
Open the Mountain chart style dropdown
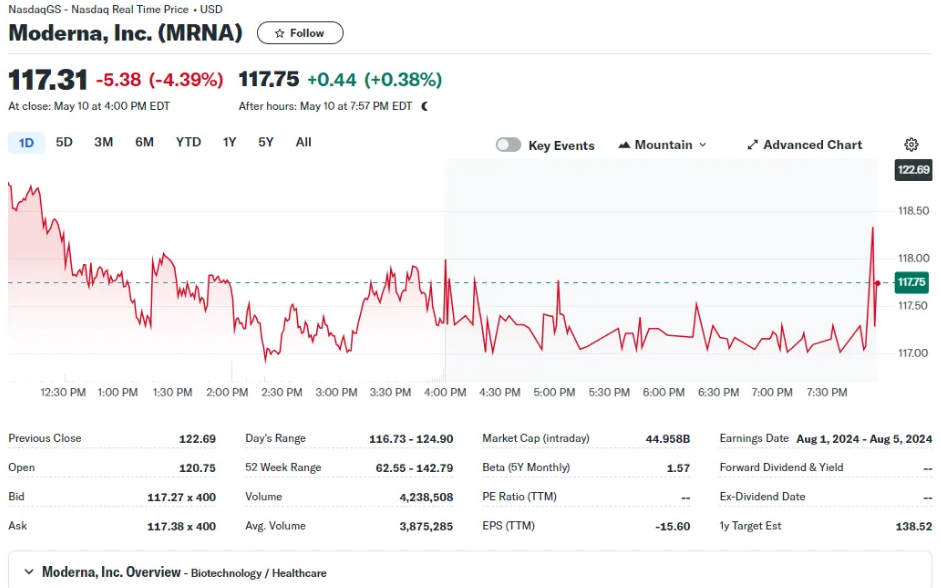tap(663, 145)
